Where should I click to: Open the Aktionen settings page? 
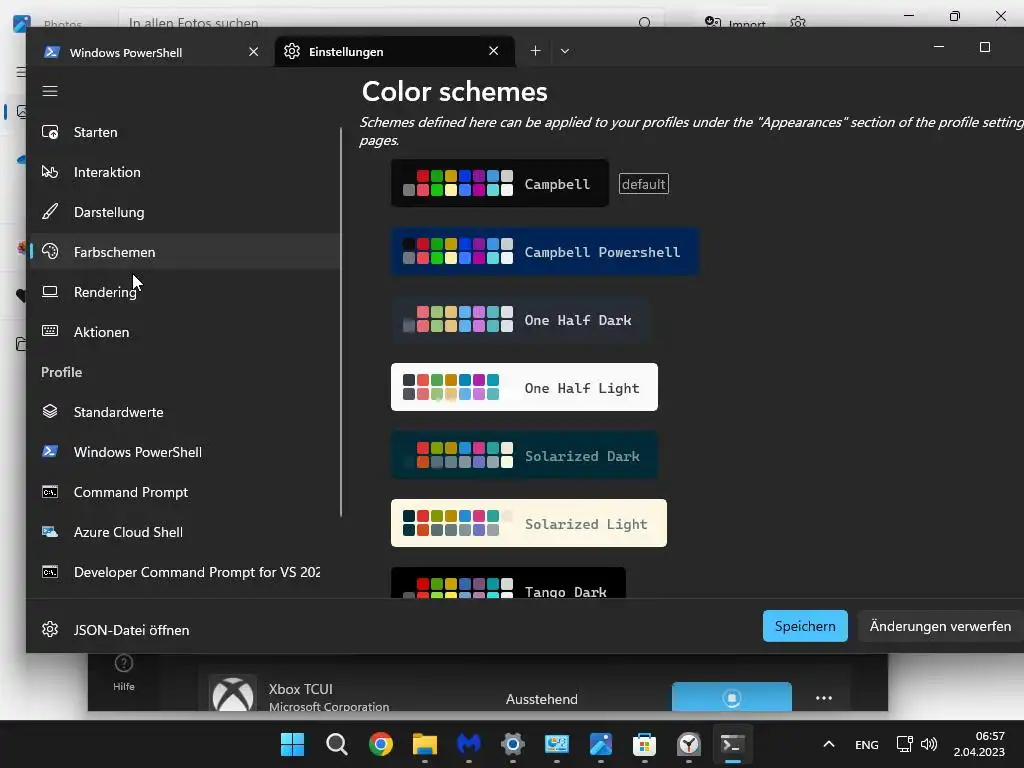(185, 332)
